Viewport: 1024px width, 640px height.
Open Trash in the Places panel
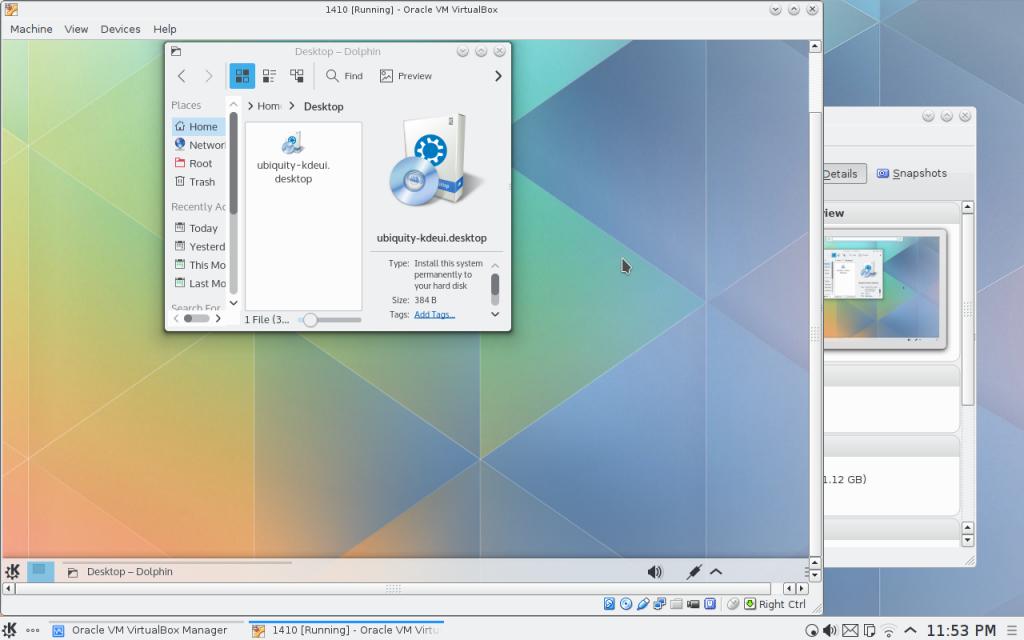pyautogui.click(x=201, y=182)
